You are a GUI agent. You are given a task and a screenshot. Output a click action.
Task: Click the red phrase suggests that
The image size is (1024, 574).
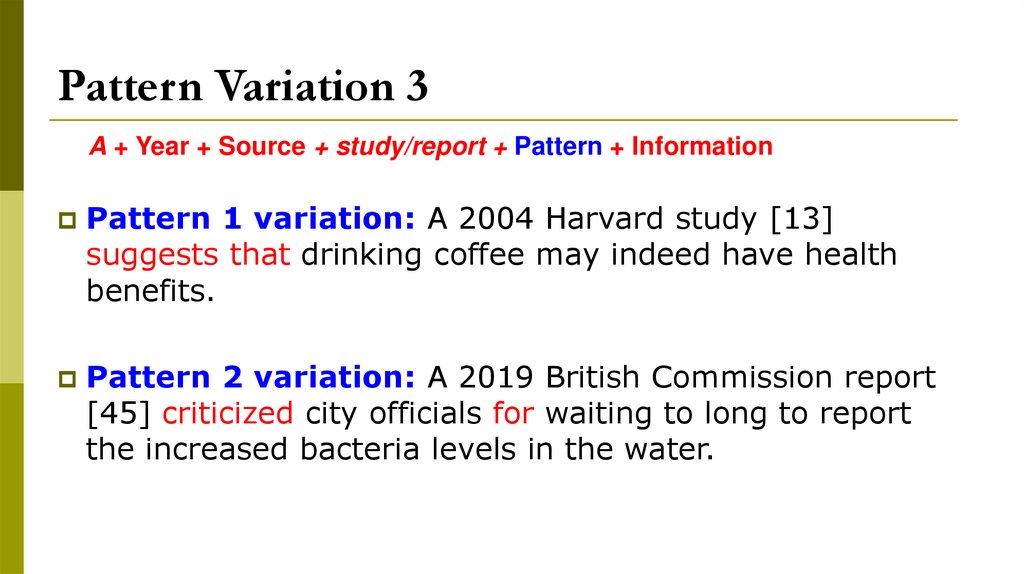point(188,254)
